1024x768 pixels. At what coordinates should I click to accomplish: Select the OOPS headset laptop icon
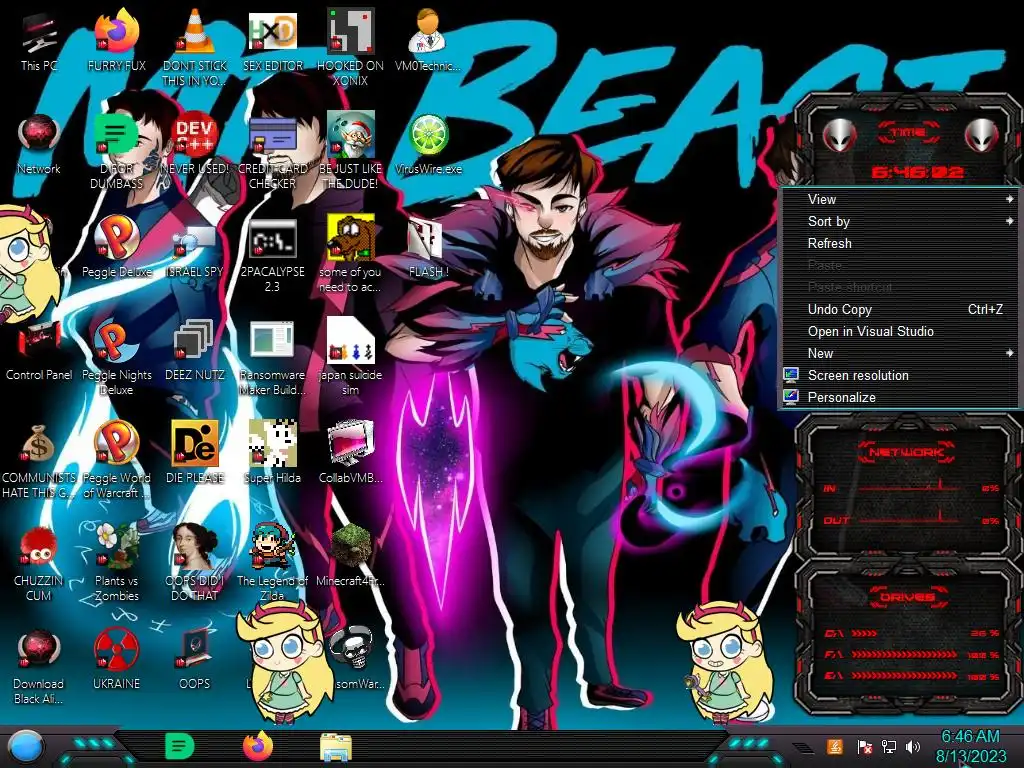pyautogui.click(x=195, y=650)
